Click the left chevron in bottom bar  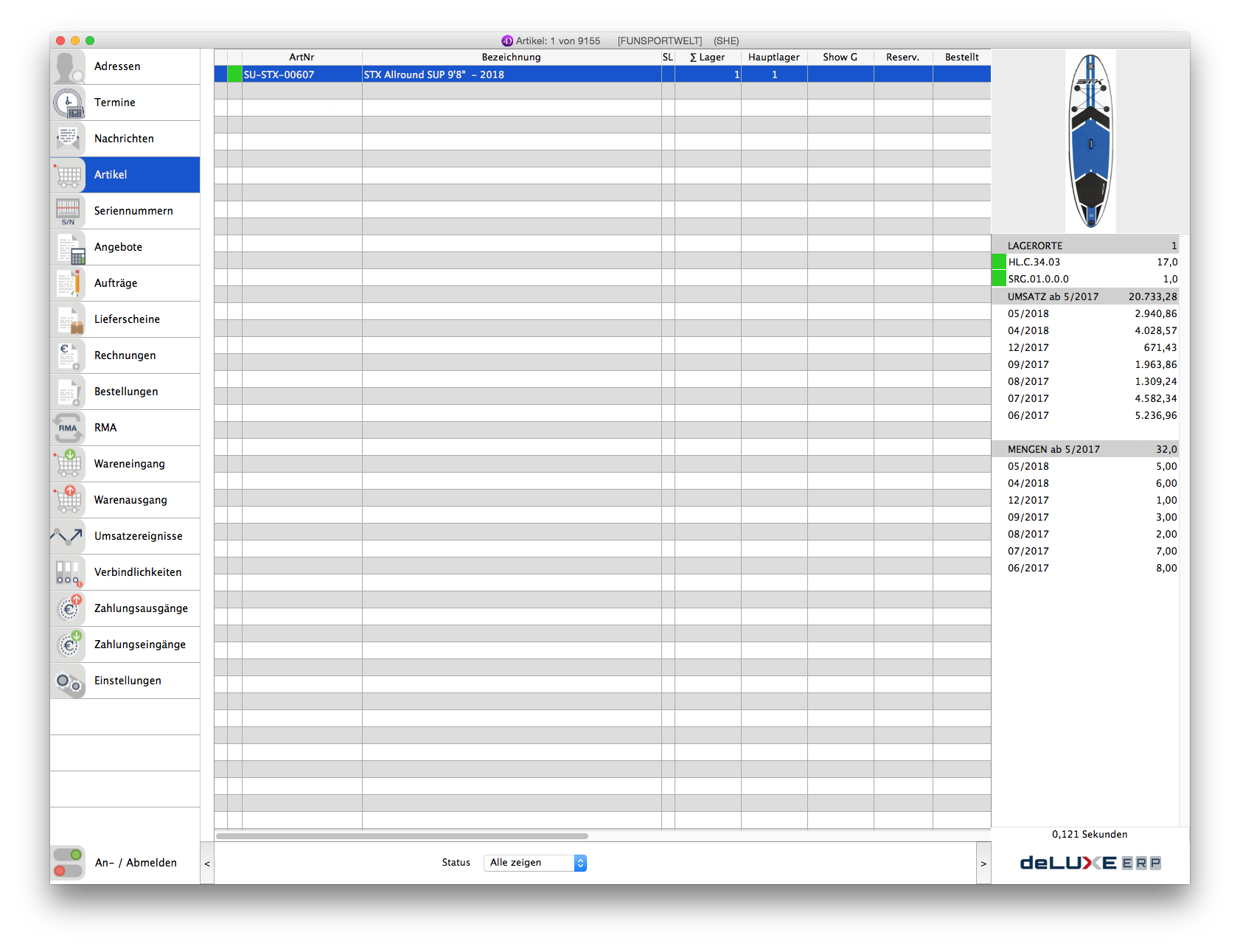[x=207, y=864]
